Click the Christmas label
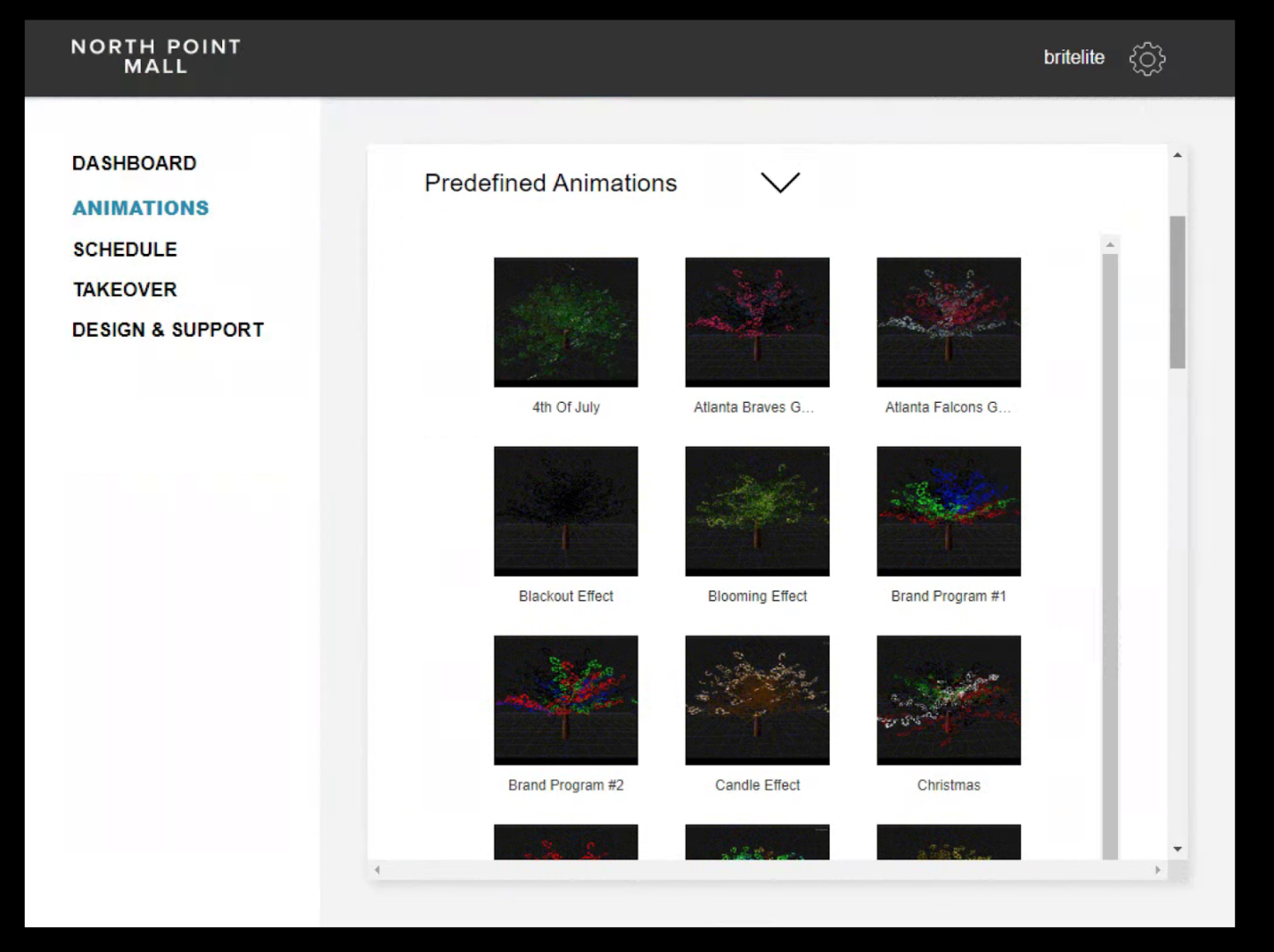The width and height of the screenshot is (1274, 952). 949,785
